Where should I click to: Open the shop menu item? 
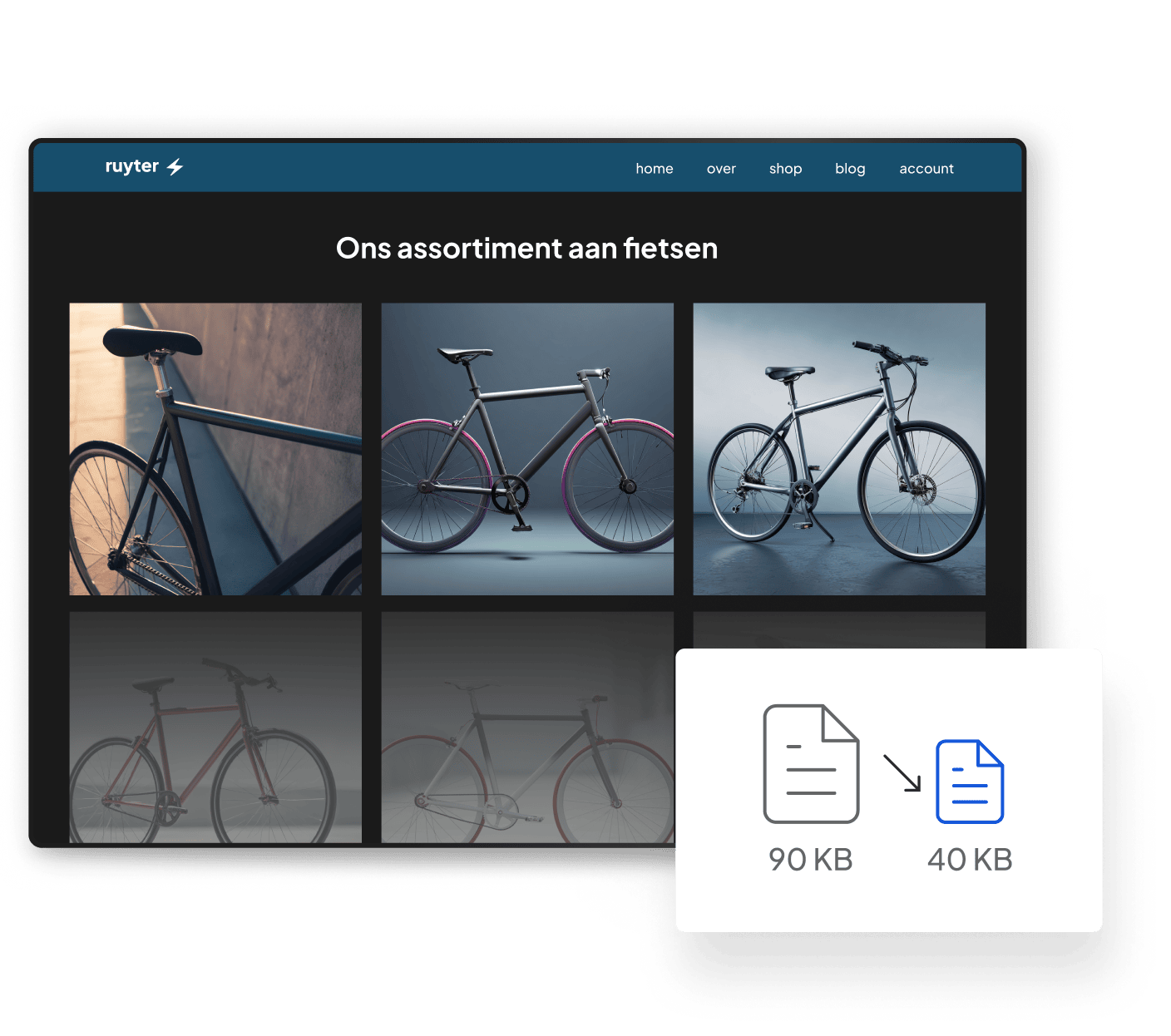785,169
